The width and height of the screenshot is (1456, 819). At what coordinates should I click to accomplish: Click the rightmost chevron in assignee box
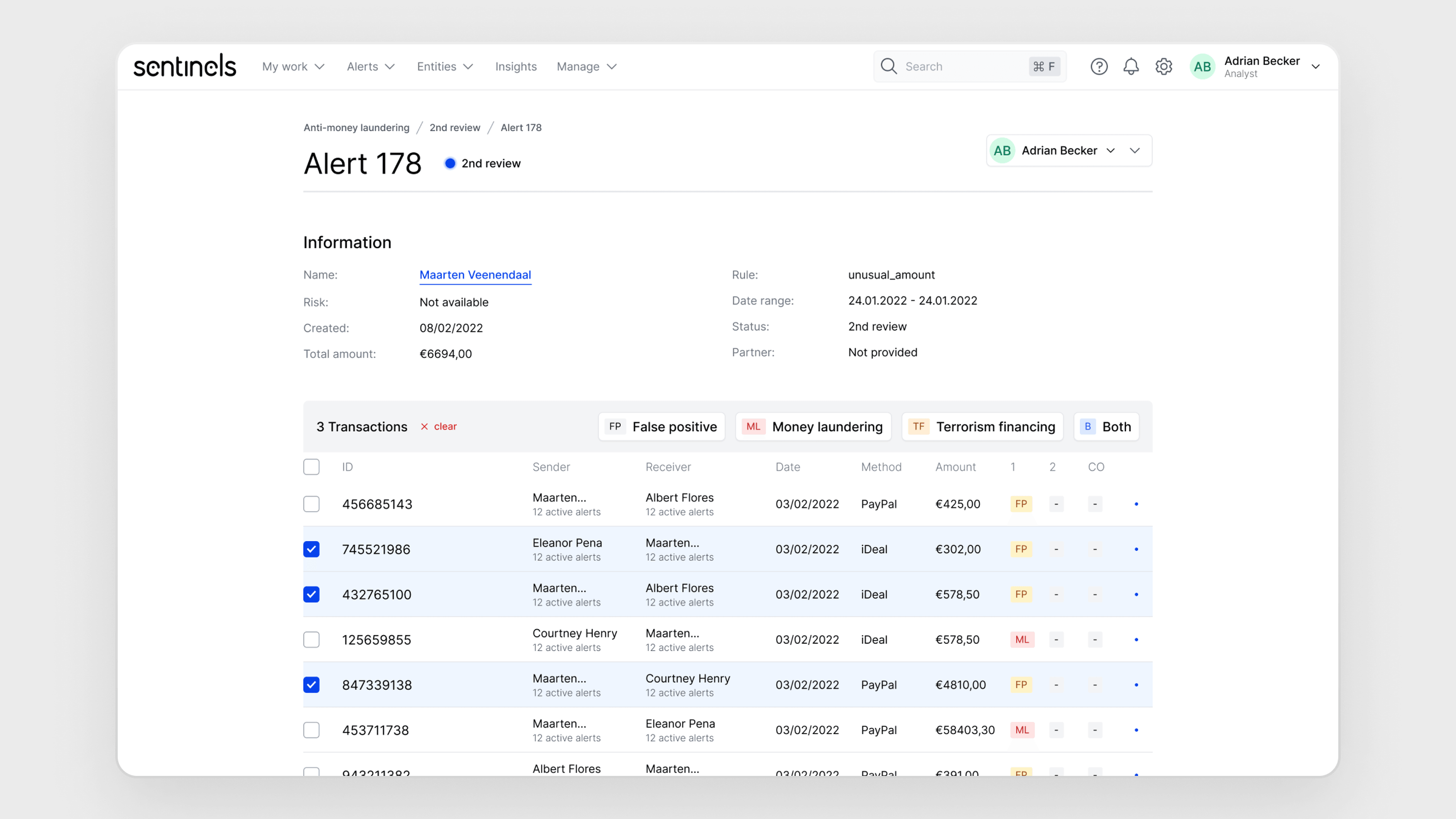click(x=1134, y=150)
